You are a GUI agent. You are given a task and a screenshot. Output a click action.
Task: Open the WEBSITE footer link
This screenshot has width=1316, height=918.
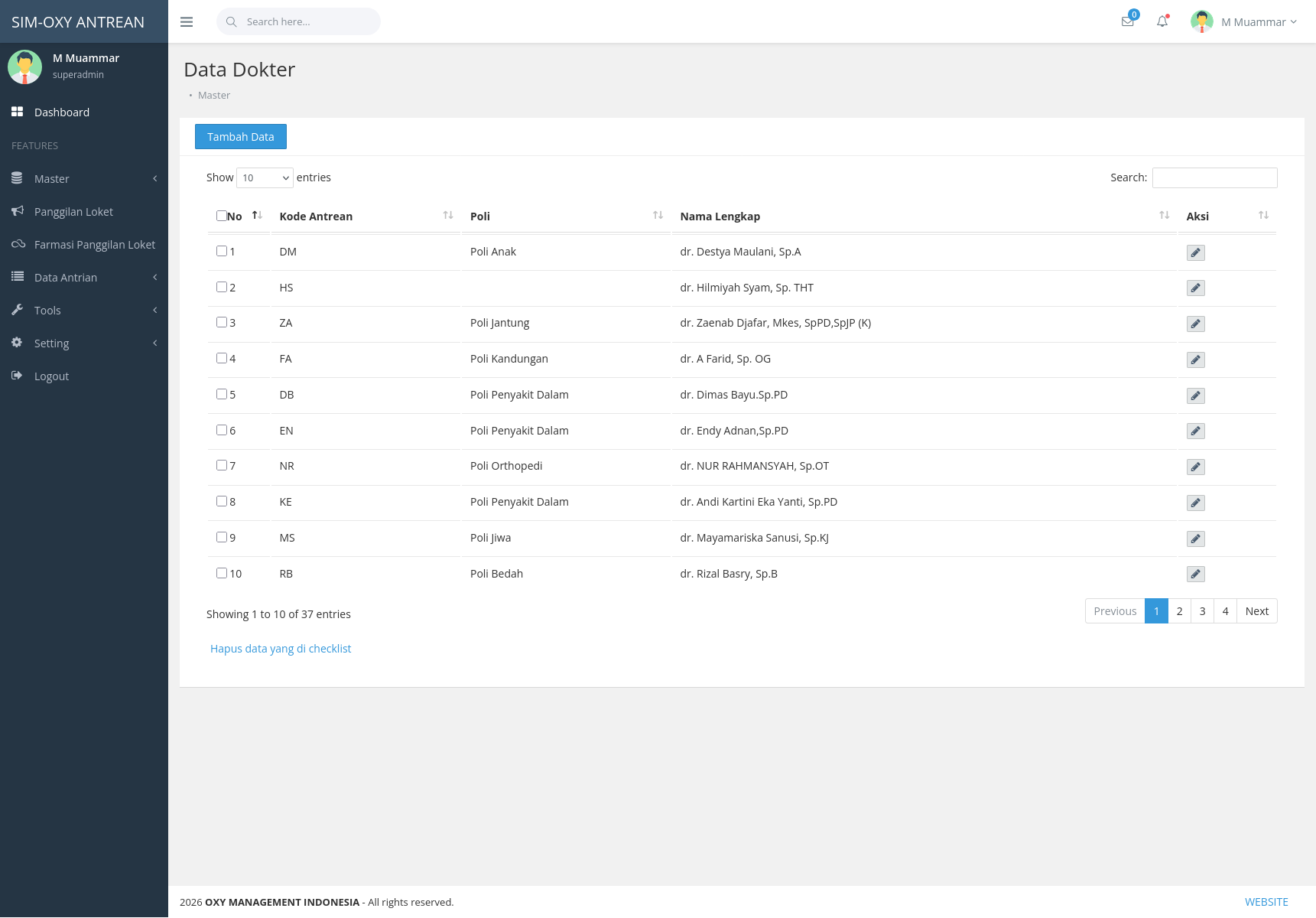pos(1266,902)
